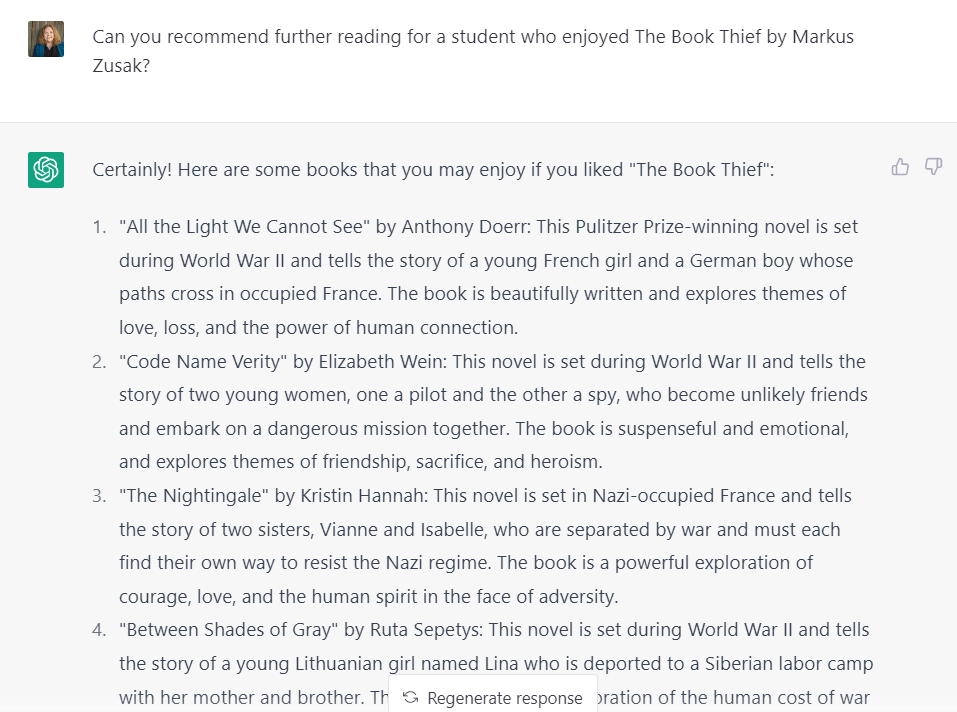Click list number 3 in the recommendations
The width and height of the screenshot is (957, 712).
[99, 496]
